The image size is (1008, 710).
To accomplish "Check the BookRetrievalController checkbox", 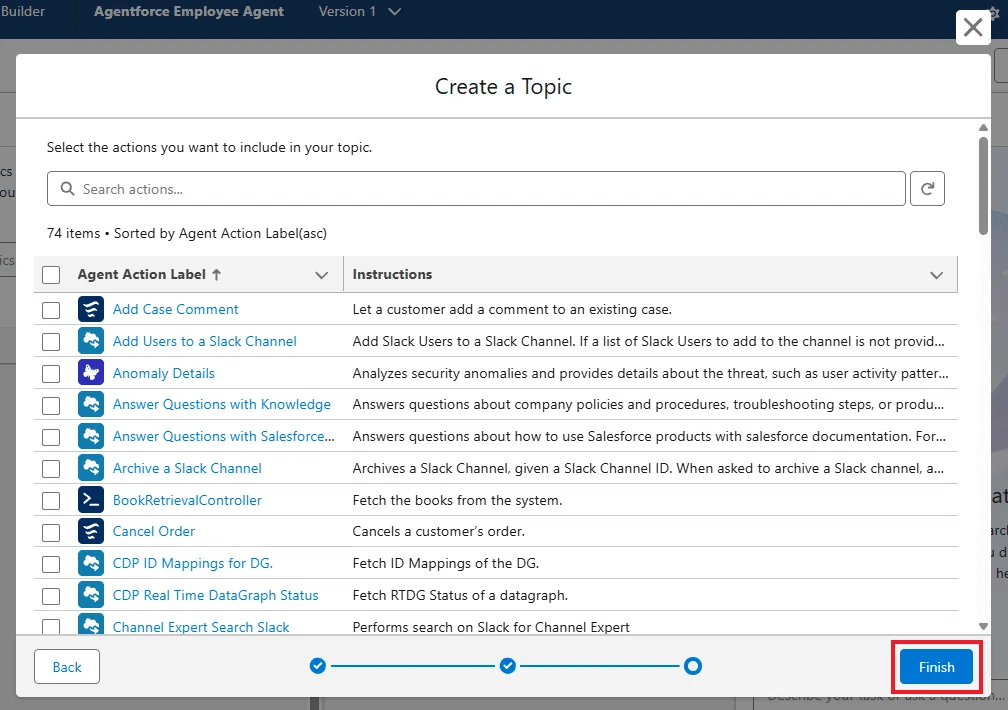I will point(51,500).
